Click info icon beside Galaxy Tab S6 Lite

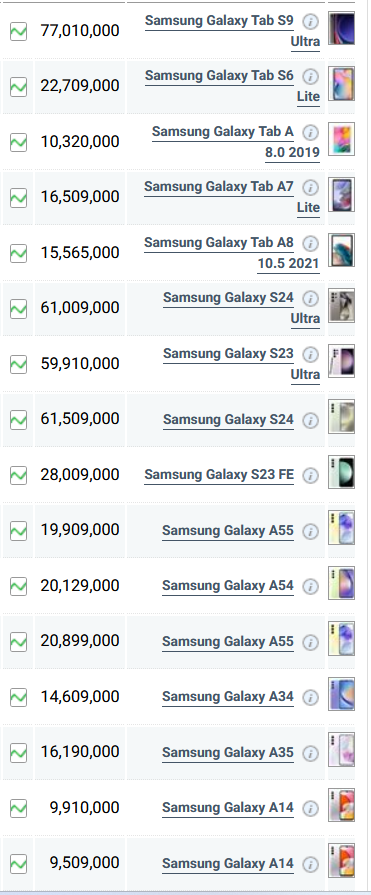coord(310,76)
